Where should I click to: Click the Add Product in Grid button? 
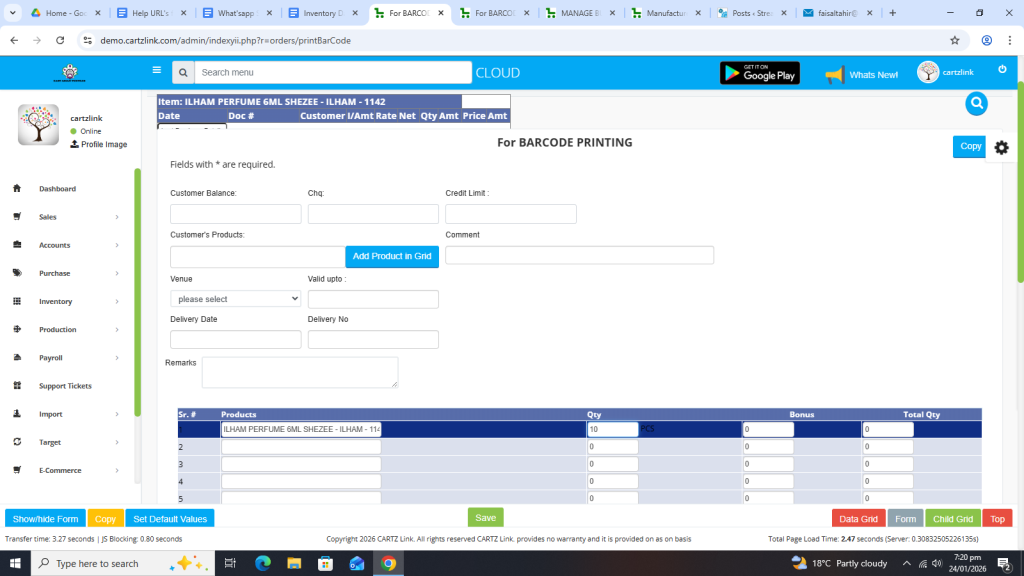point(392,257)
